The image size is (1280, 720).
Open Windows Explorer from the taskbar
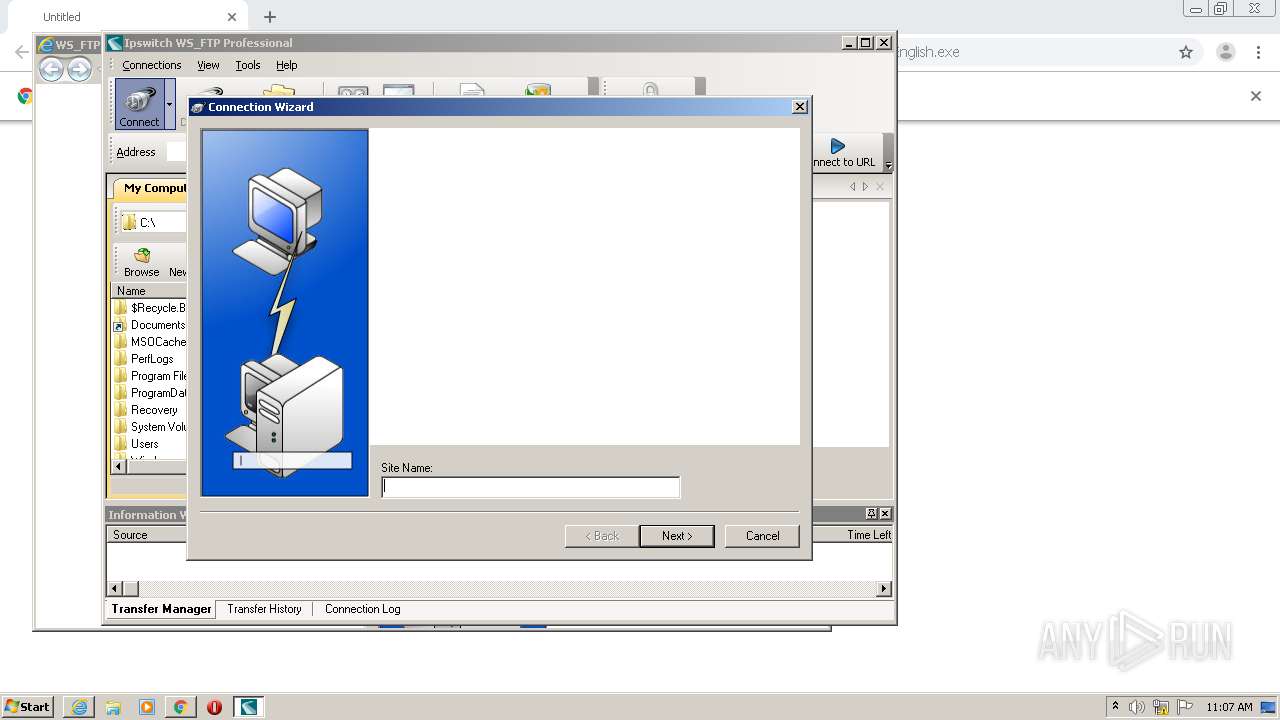[x=113, y=707]
